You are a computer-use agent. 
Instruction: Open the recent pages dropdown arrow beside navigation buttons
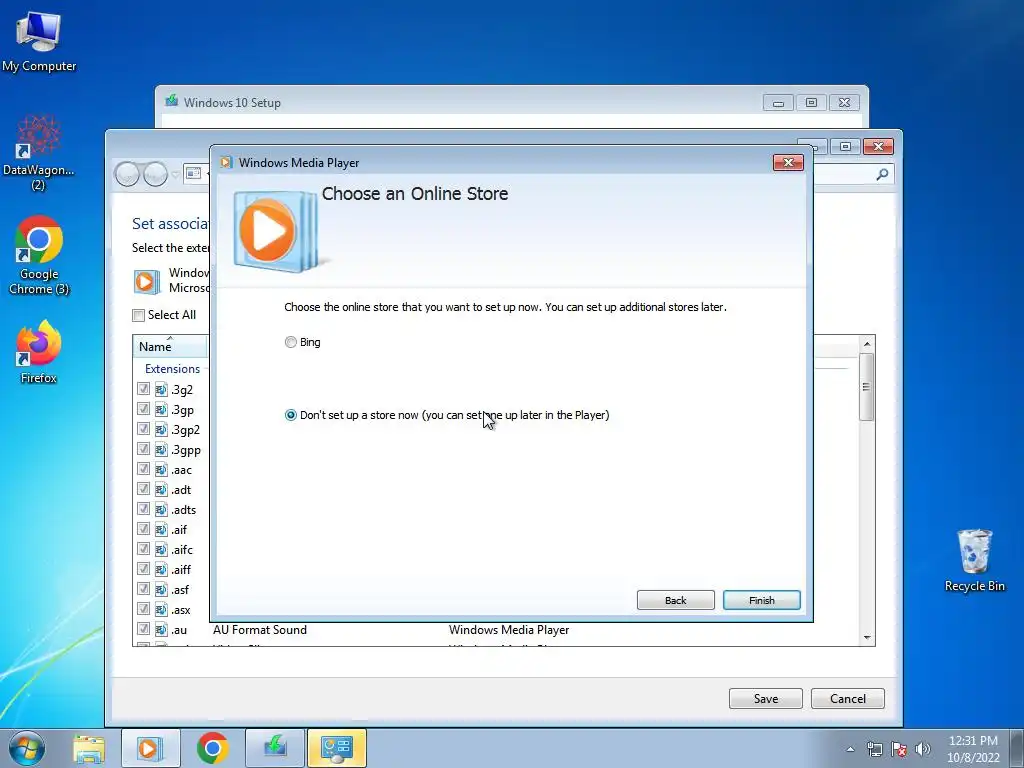(x=175, y=174)
